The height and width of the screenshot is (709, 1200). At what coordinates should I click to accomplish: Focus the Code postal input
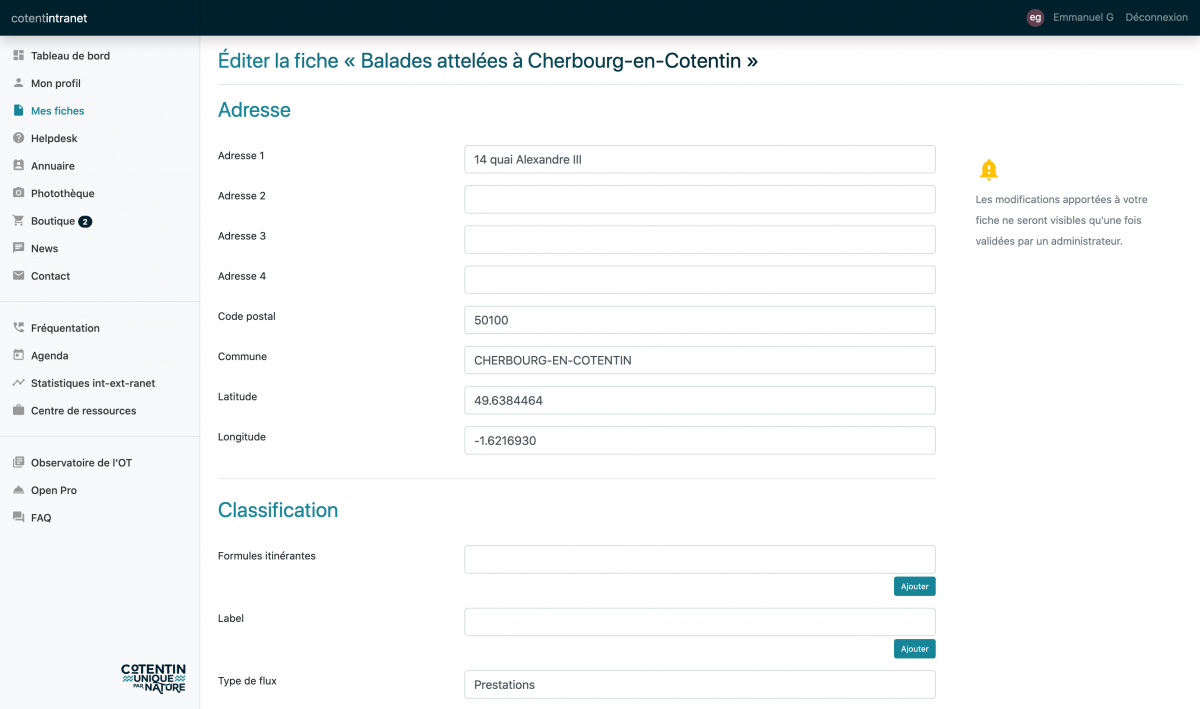[699, 320]
